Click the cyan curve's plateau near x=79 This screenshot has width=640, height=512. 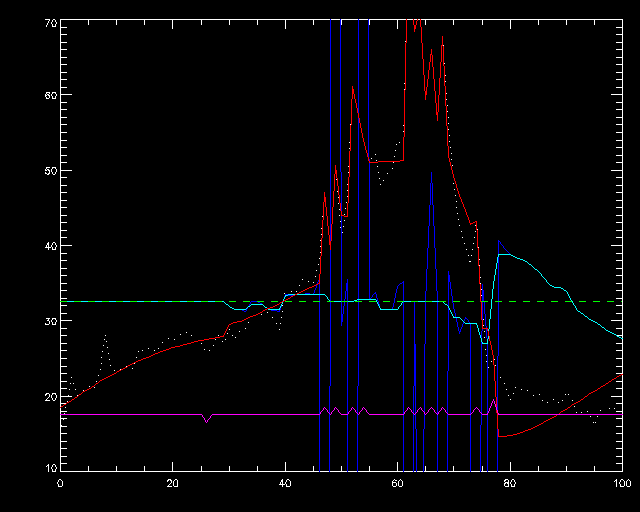click(x=504, y=254)
